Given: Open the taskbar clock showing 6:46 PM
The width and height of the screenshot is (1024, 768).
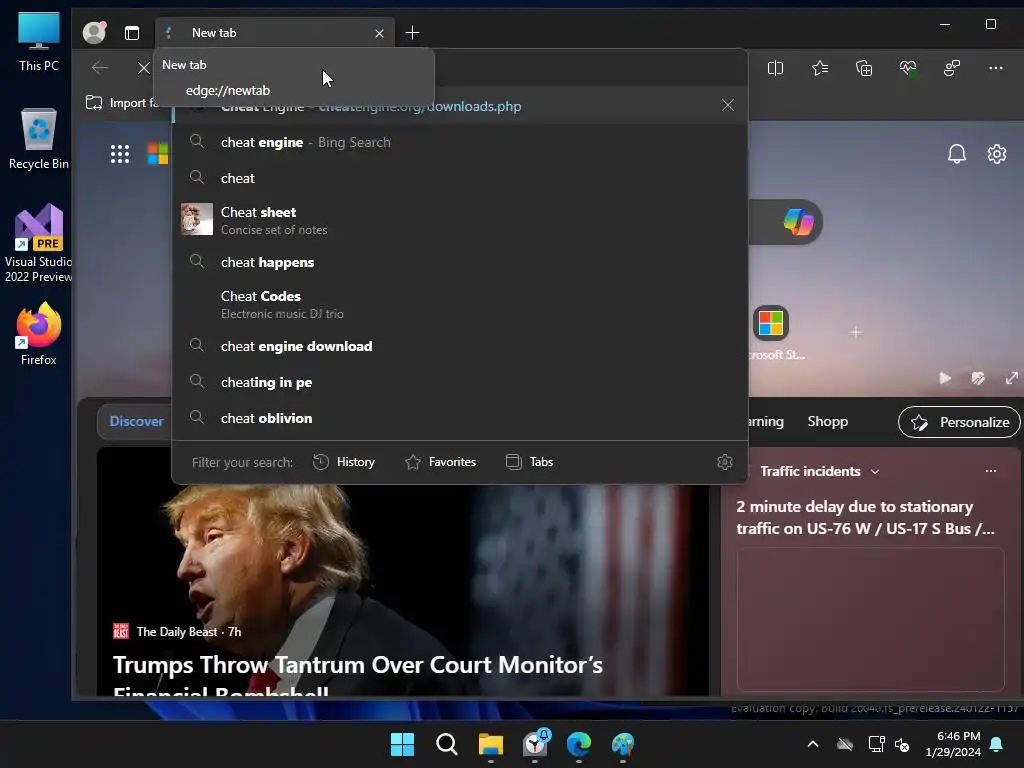Looking at the screenshot, I should tap(953, 744).
